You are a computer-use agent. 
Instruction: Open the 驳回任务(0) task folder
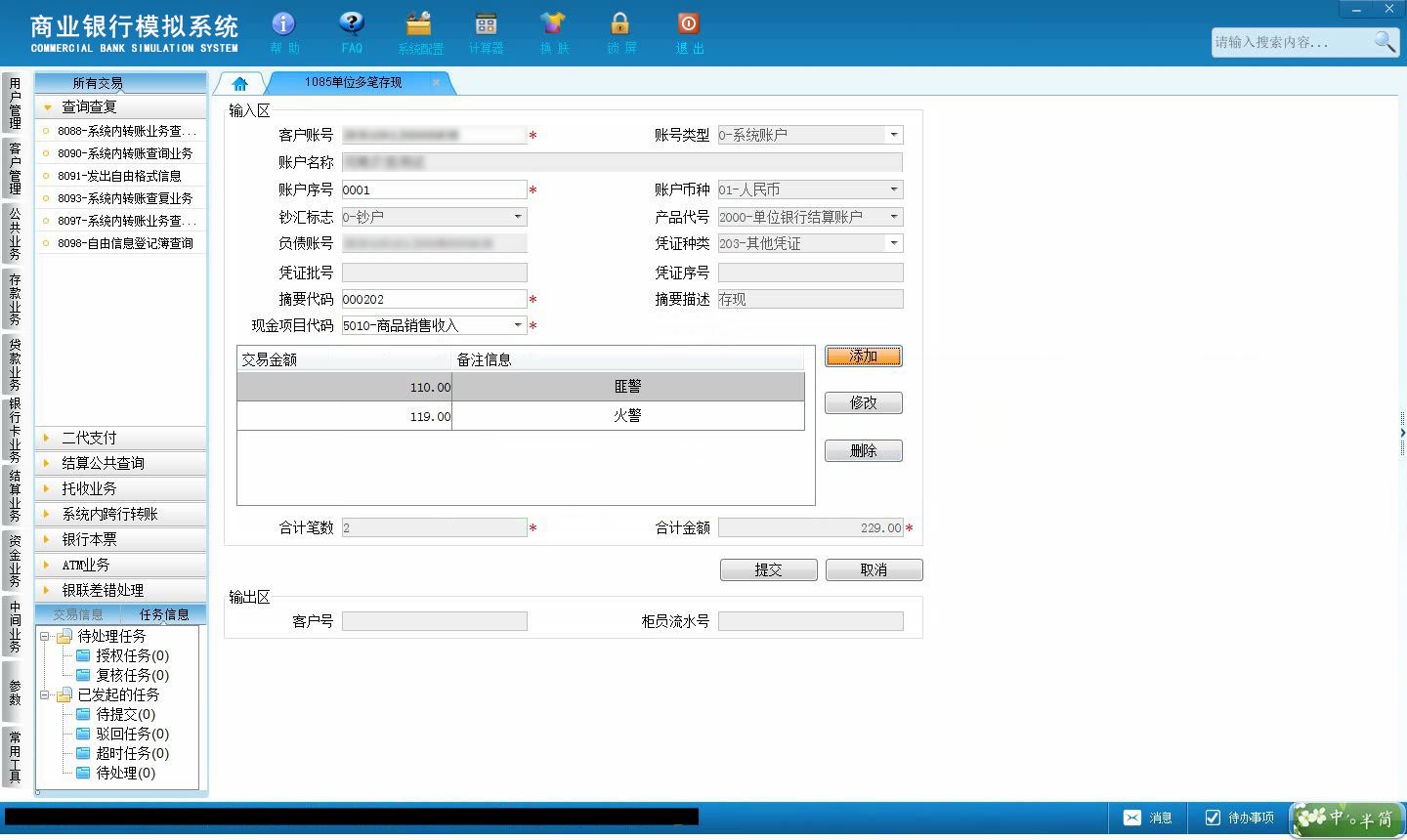click(x=122, y=734)
